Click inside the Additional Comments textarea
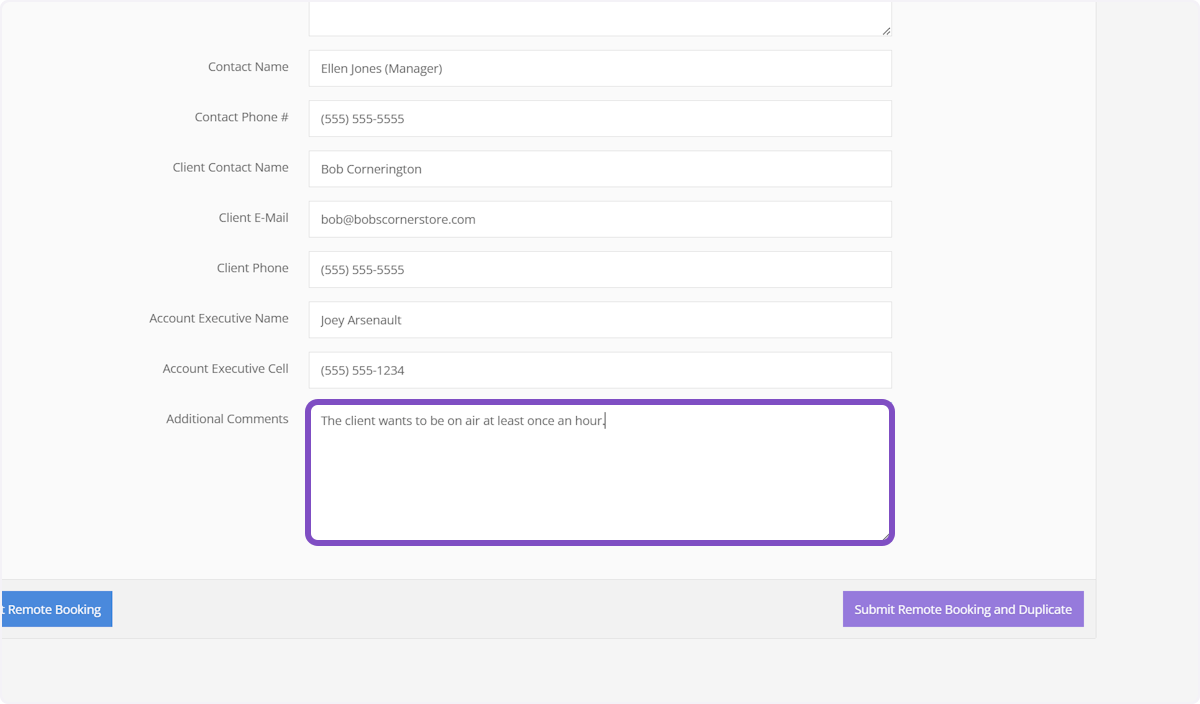The height and width of the screenshot is (704, 1200). (600, 475)
